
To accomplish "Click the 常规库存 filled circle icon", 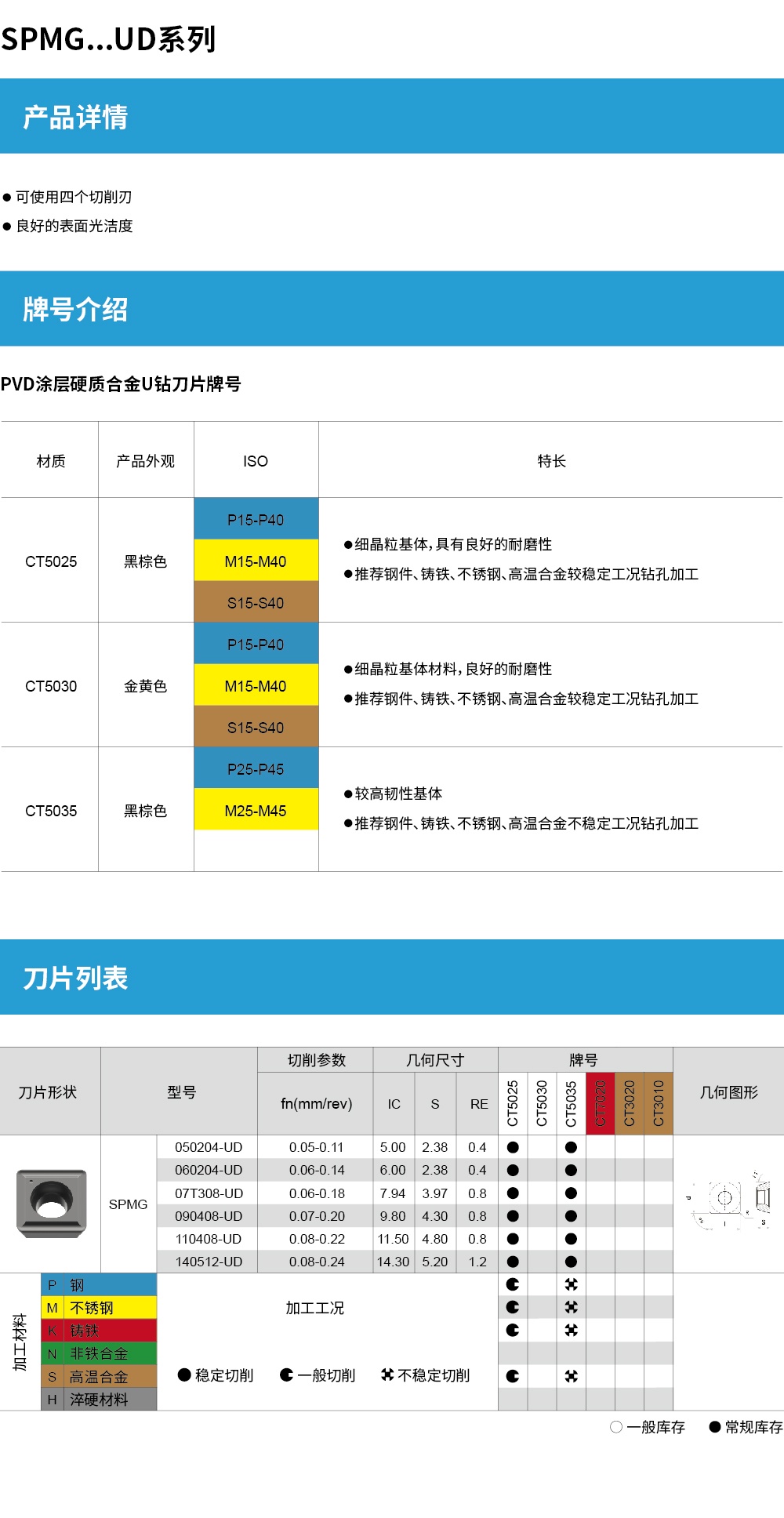I will (714, 1427).
